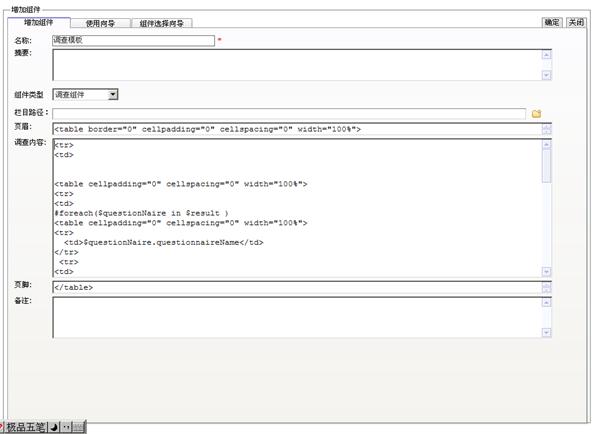Click the punctuation icon in IME bar
The height and width of the screenshot is (434, 604).
(66, 427)
